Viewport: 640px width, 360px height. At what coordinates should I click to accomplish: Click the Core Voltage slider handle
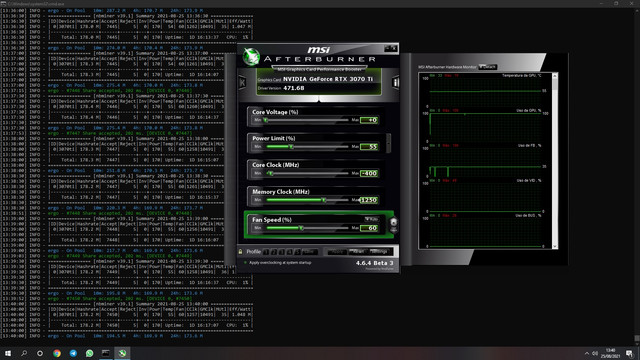click(266, 120)
